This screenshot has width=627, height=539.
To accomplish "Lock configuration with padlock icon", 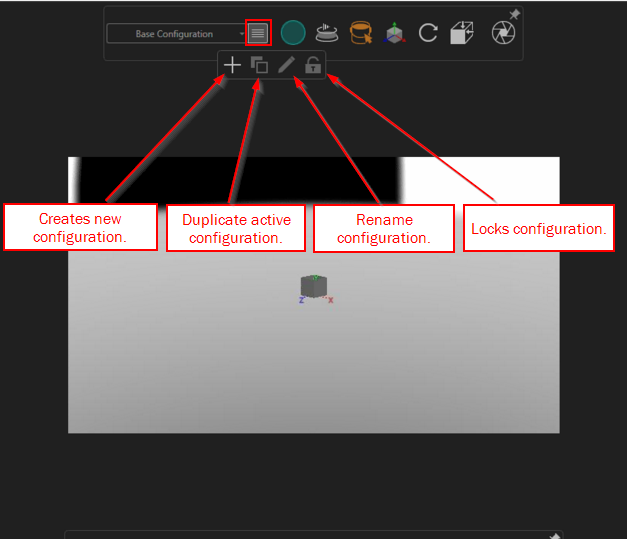I will coord(313,65).
